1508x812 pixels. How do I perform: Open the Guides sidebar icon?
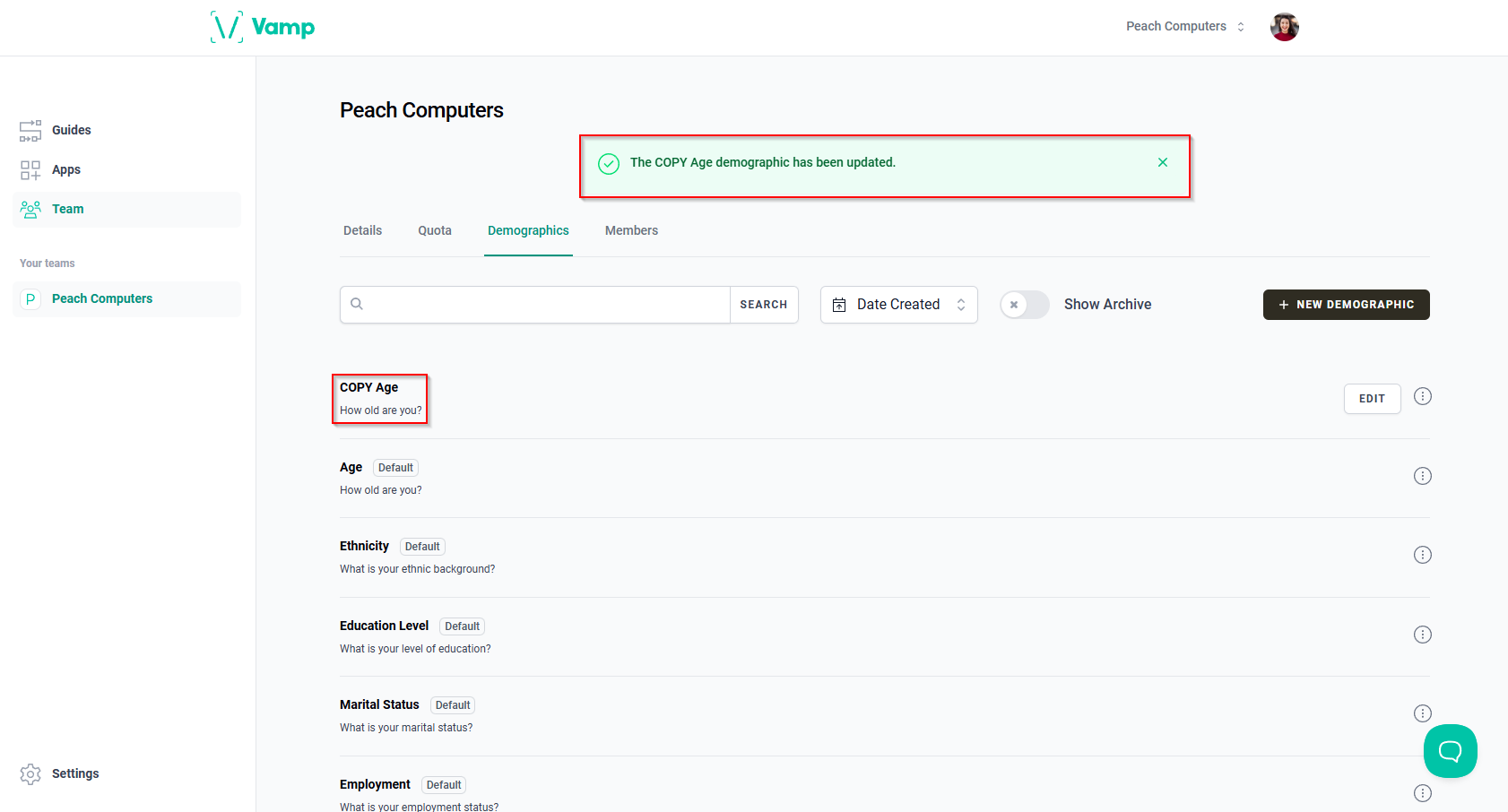(30, 131)
